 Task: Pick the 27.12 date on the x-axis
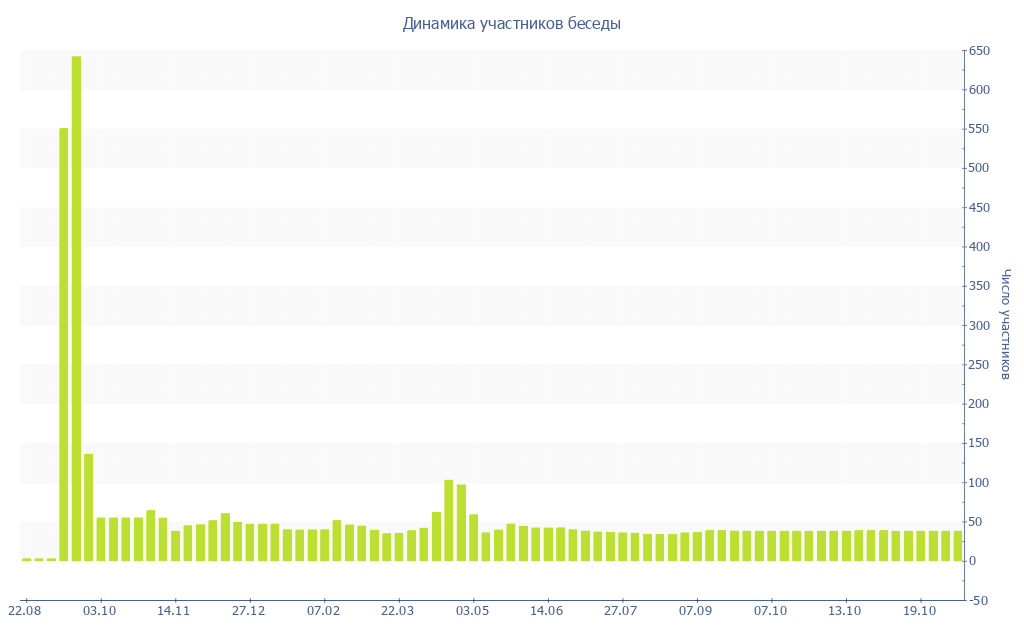[249, 610]
